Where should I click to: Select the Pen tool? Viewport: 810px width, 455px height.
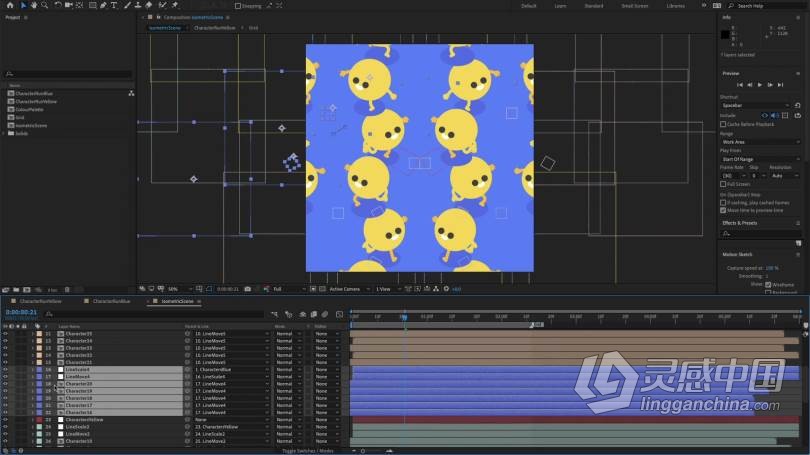[x=101, y=5]
